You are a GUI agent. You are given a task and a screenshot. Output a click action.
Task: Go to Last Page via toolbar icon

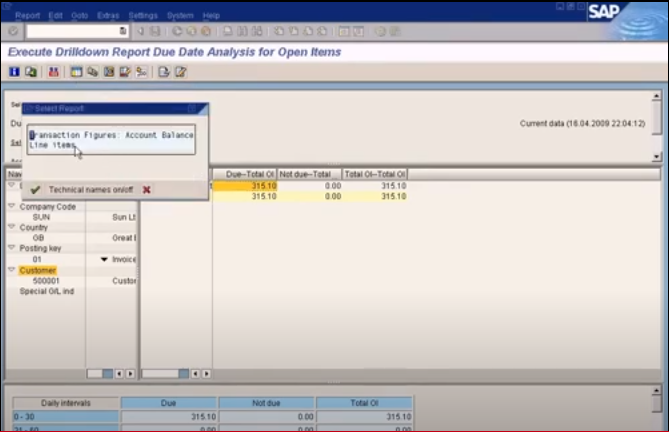323,31
